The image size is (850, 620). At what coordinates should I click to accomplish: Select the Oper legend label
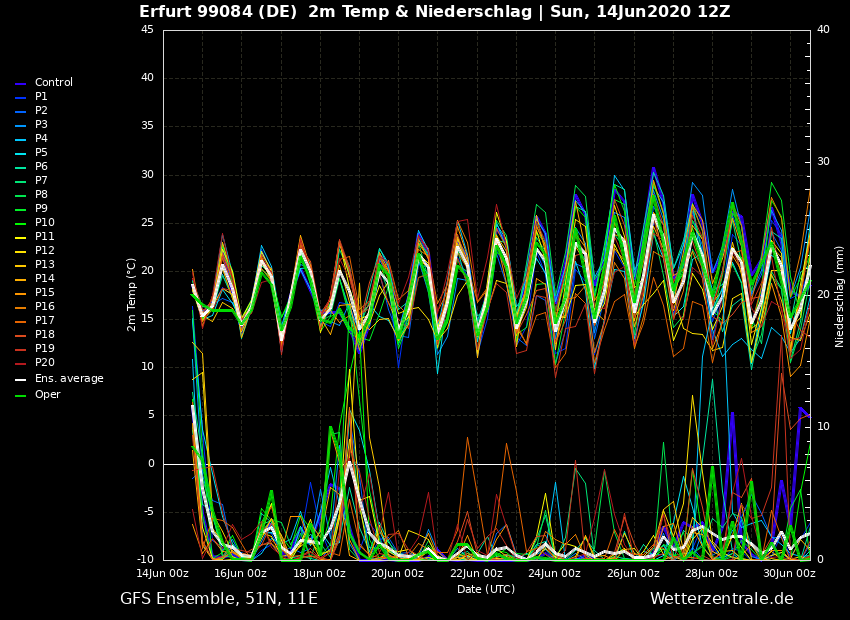point(47,395)
